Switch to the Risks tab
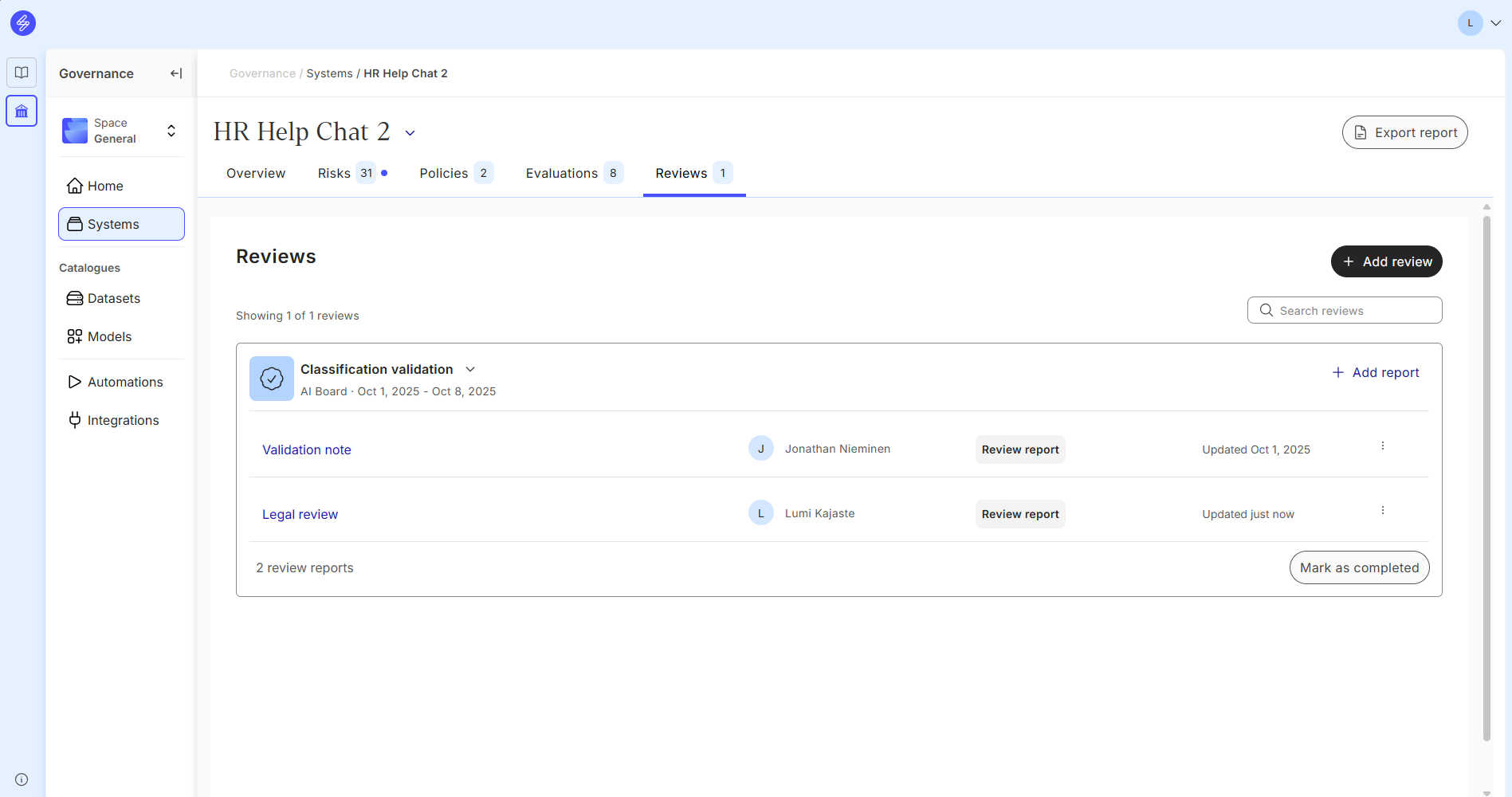This screenshot has width=1512, height=797. click(334, 174)
